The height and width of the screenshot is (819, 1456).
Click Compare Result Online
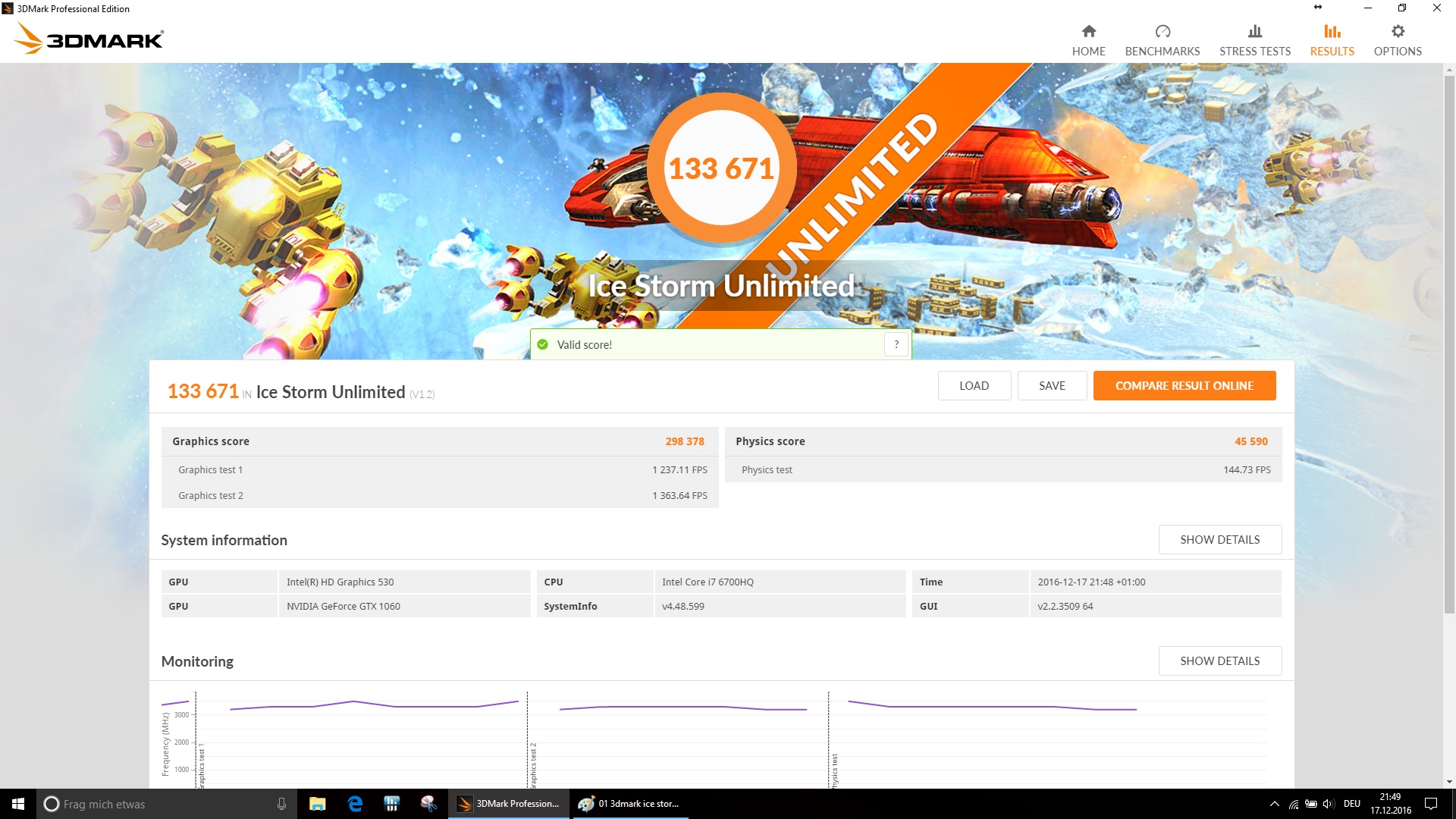1184,385
